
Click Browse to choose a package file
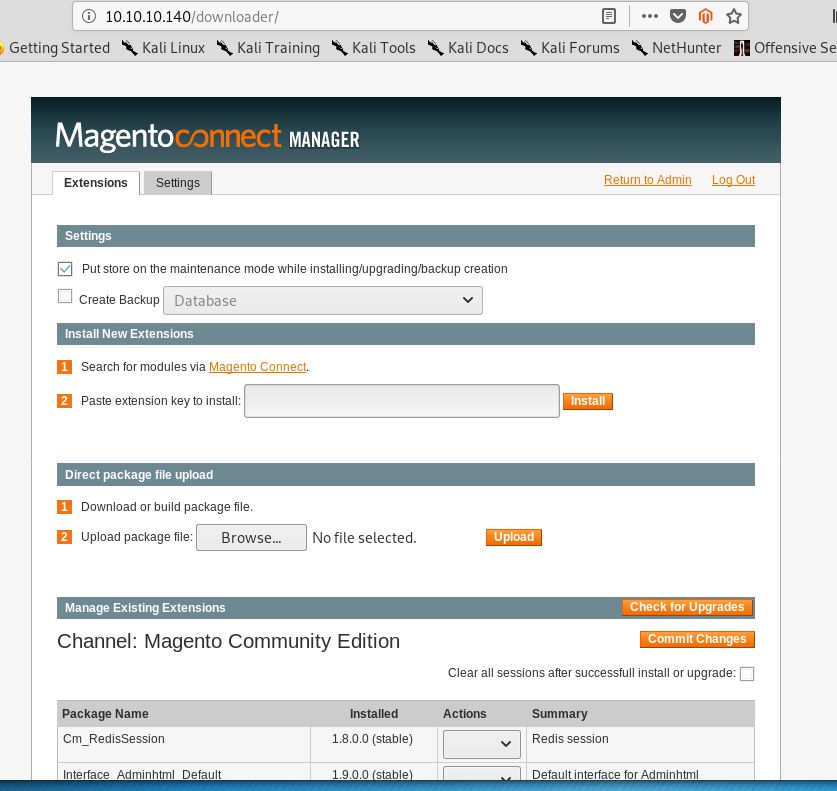[x=251, y=537]
